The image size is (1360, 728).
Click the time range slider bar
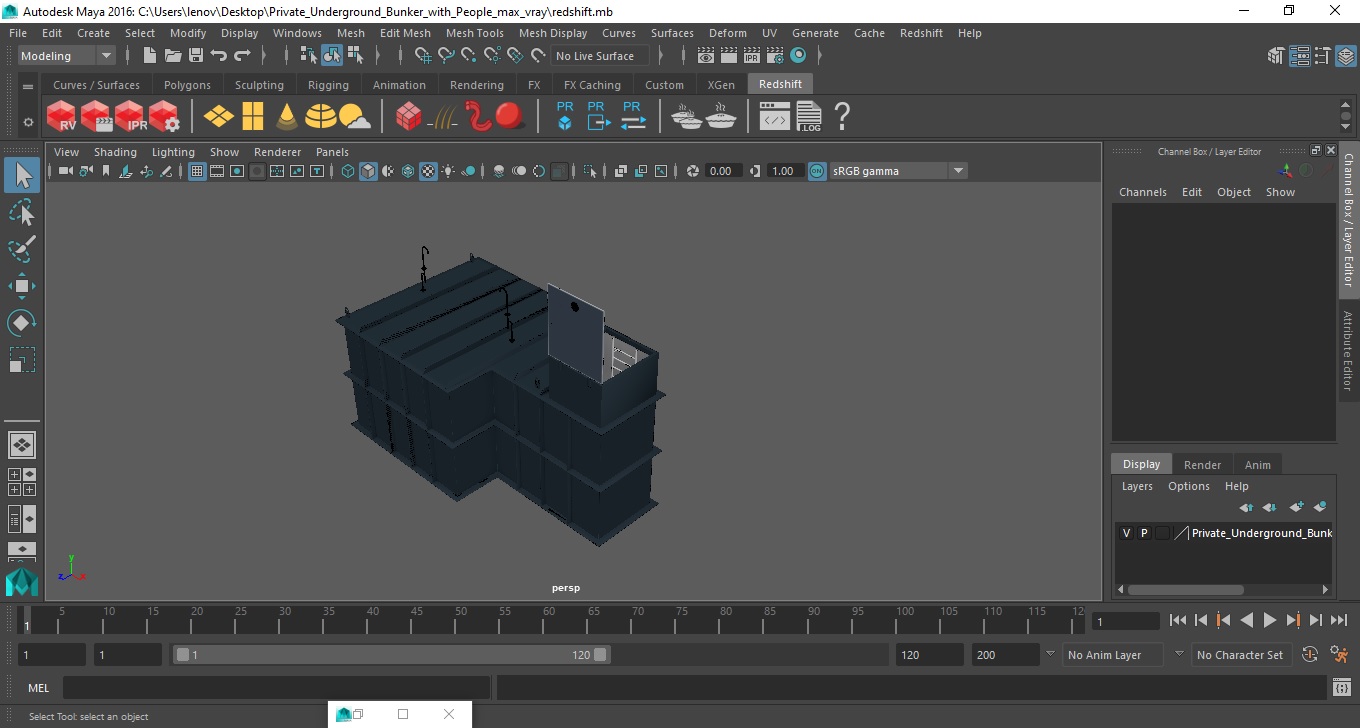tap(391, 655)
